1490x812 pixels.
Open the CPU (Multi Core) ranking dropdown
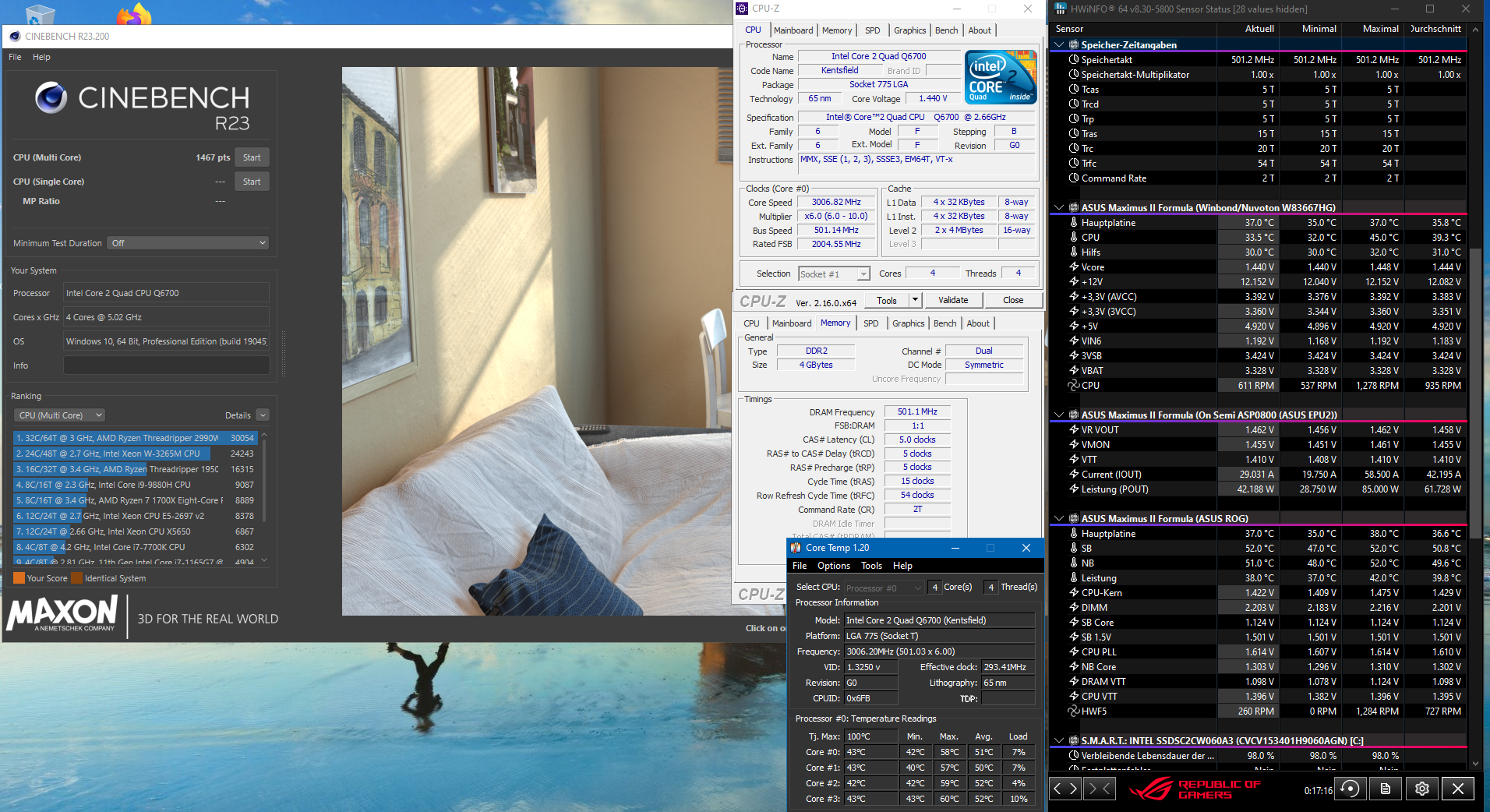(60, 415)
